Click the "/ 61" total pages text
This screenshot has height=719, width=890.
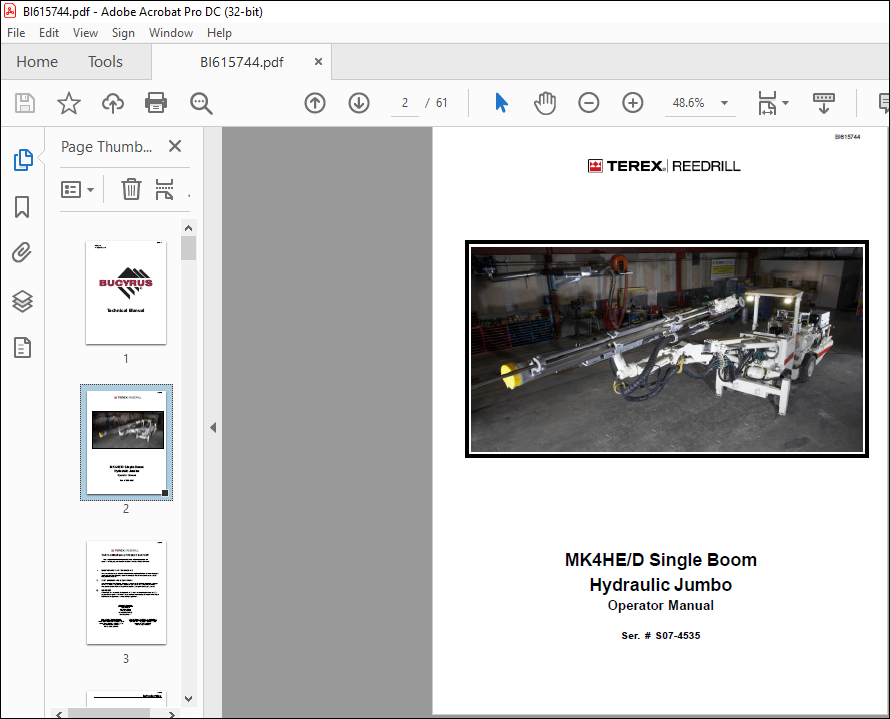pos(436,103)
